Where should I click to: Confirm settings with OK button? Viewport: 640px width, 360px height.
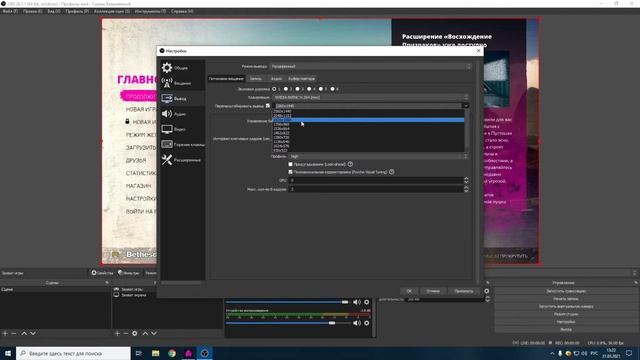[409, 291]
